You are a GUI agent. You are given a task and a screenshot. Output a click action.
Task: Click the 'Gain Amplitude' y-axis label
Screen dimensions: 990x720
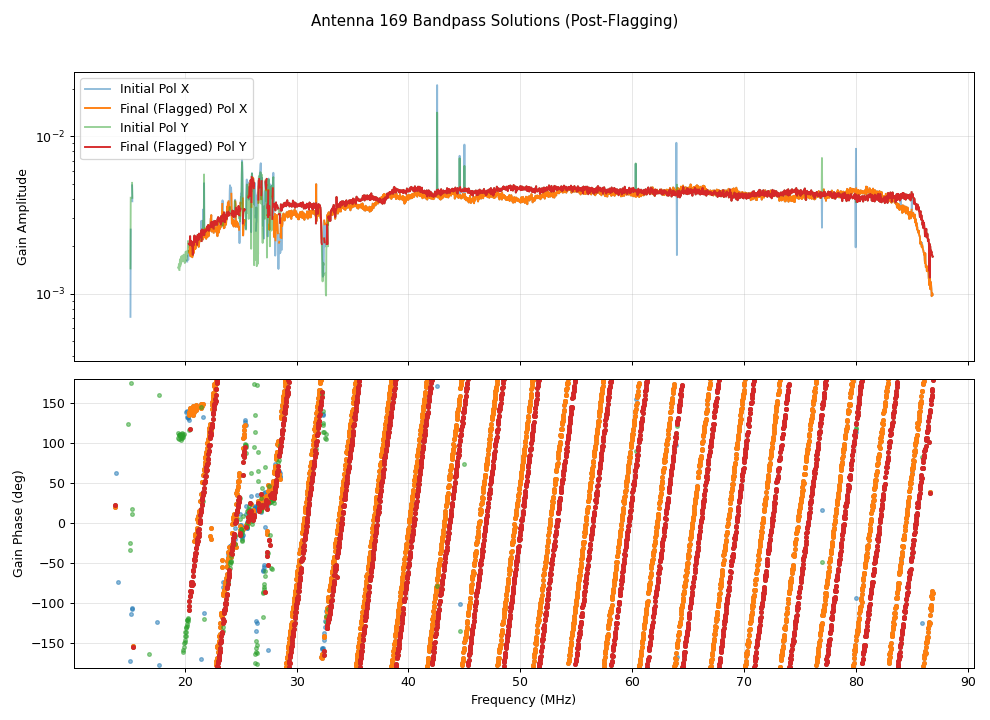23,217
